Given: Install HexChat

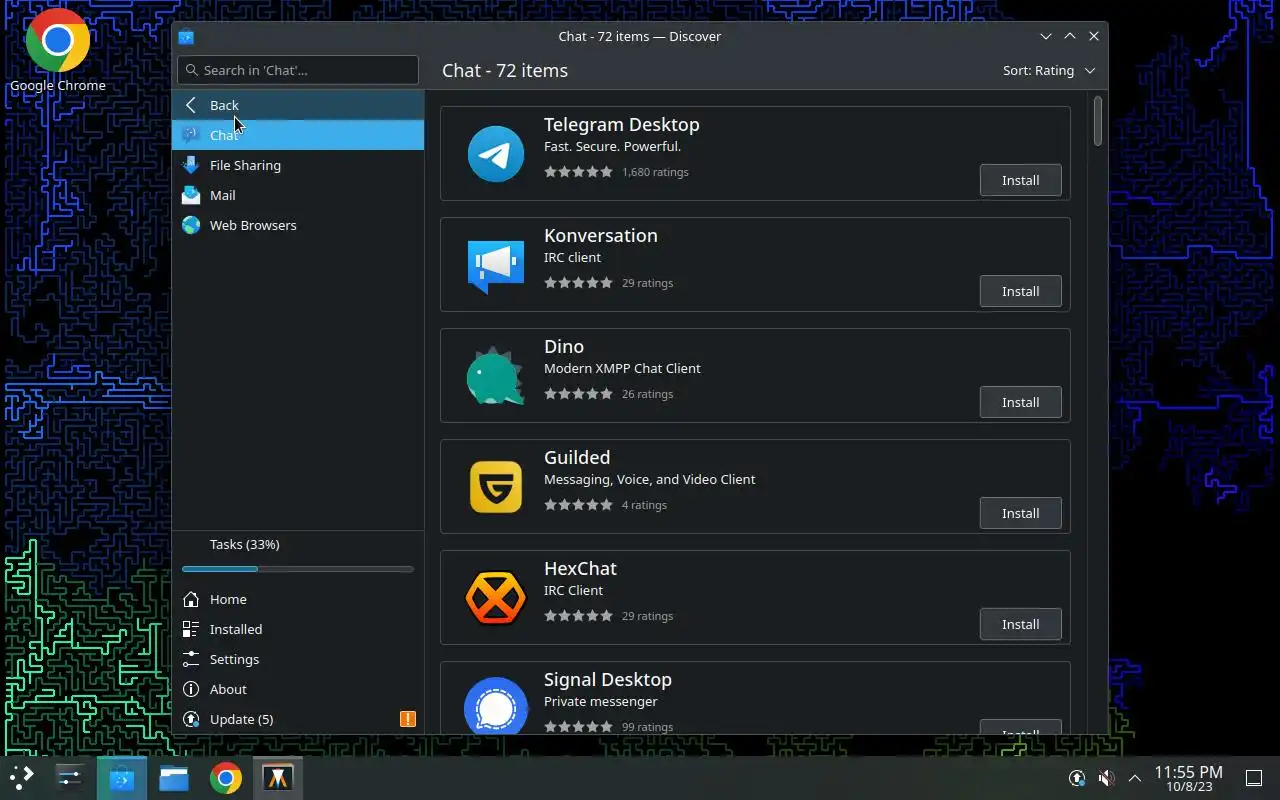Looking at the screenshot, I should point(1020,624).
